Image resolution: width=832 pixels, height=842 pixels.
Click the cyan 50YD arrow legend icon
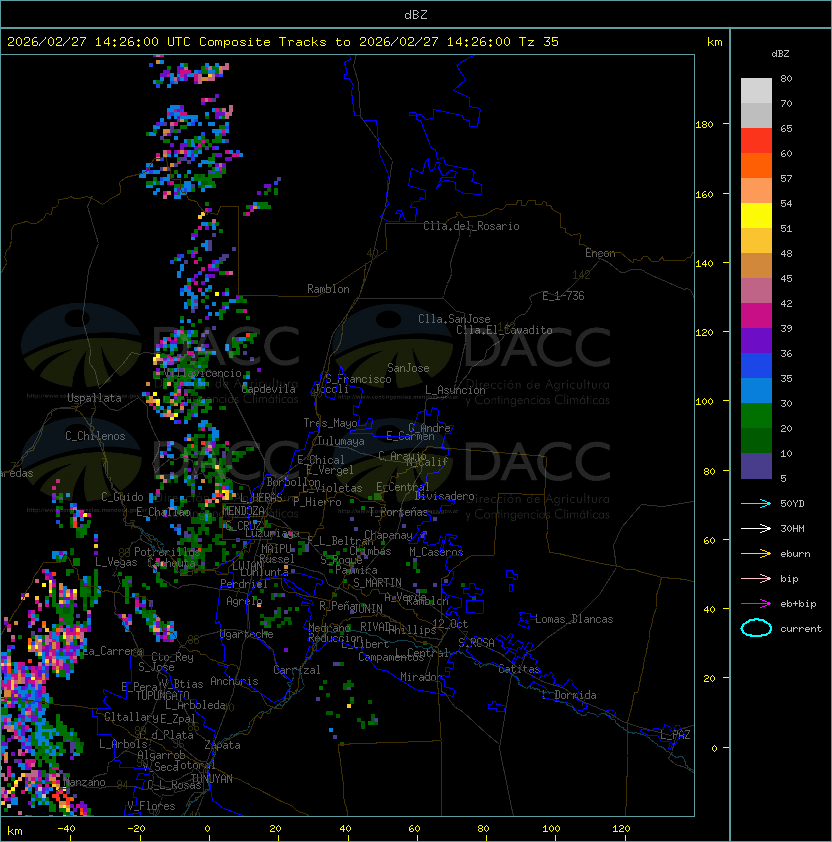coord(756,503)
